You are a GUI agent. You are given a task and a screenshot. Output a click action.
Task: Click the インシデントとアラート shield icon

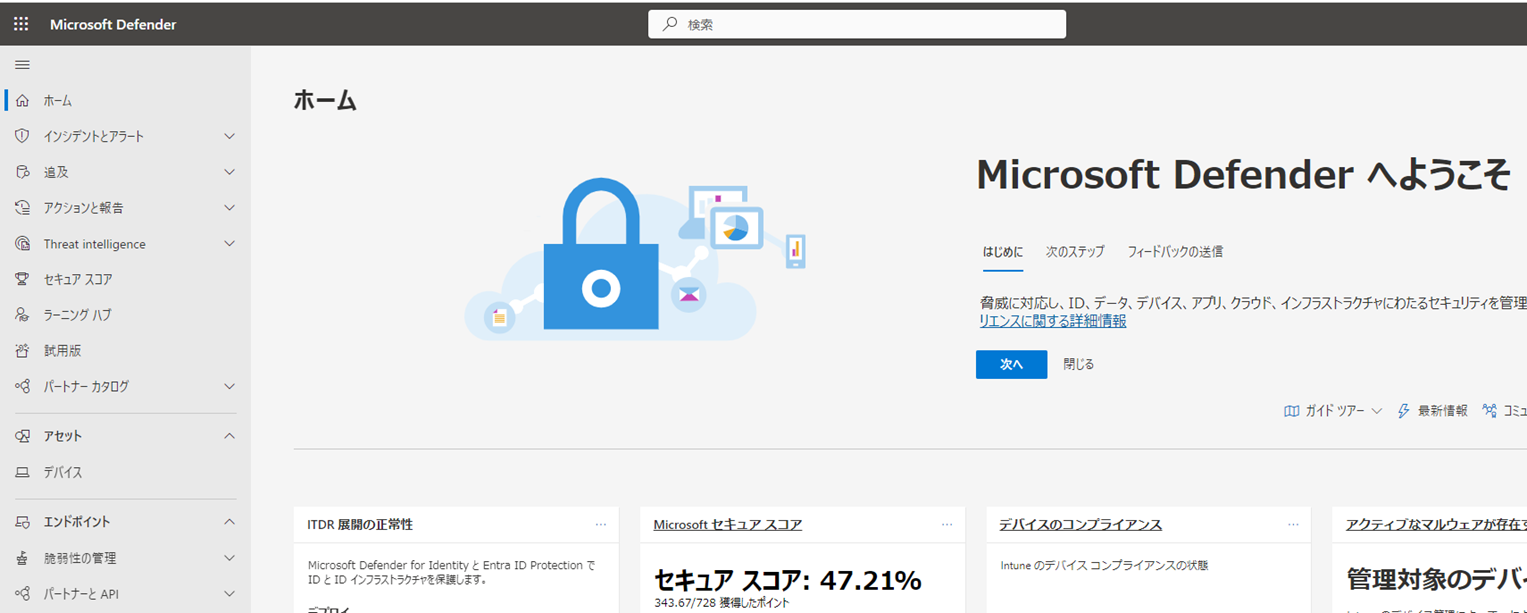(x=23, y=136)
